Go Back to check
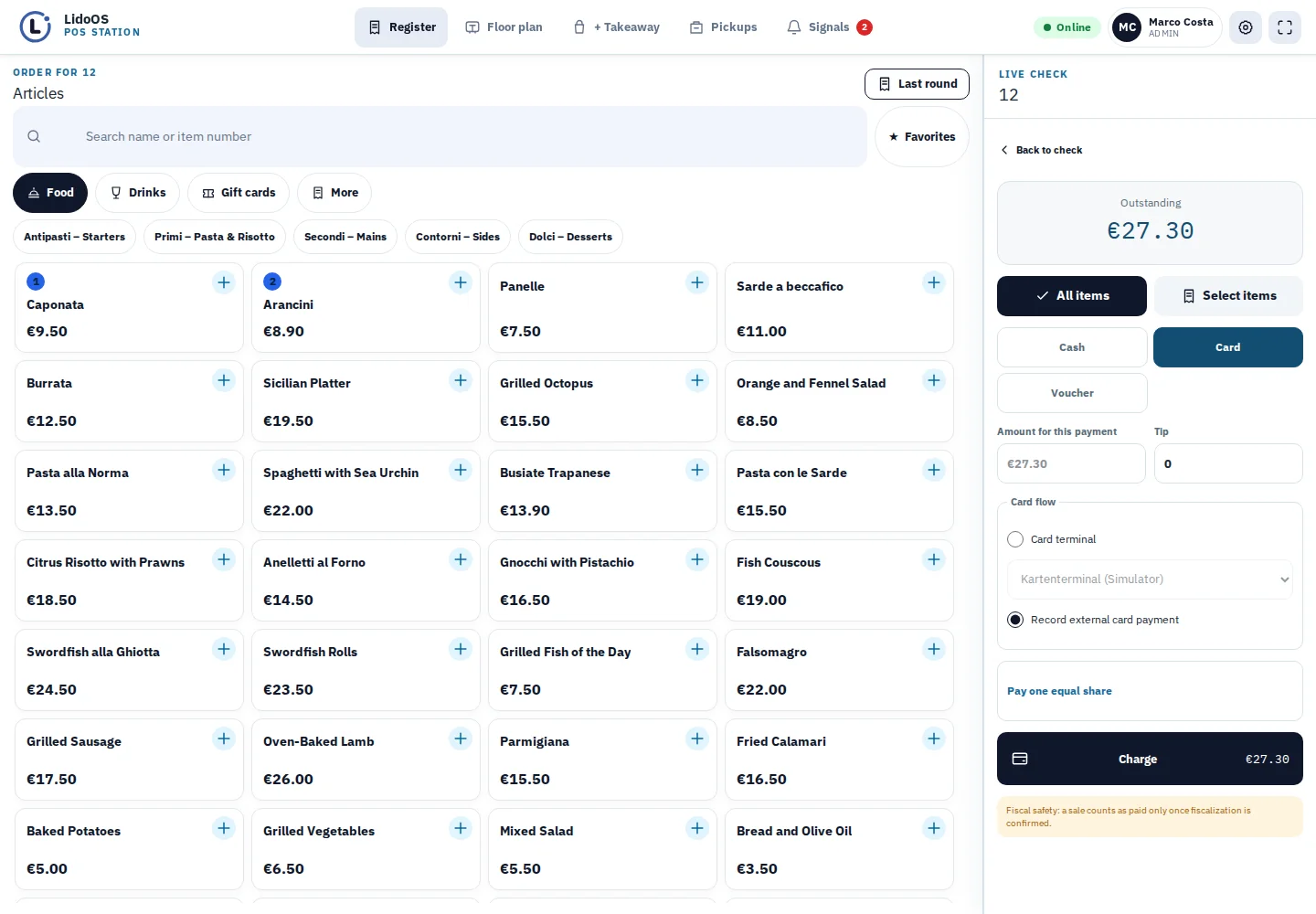Screen dimensions: 1316x914 1041,150
